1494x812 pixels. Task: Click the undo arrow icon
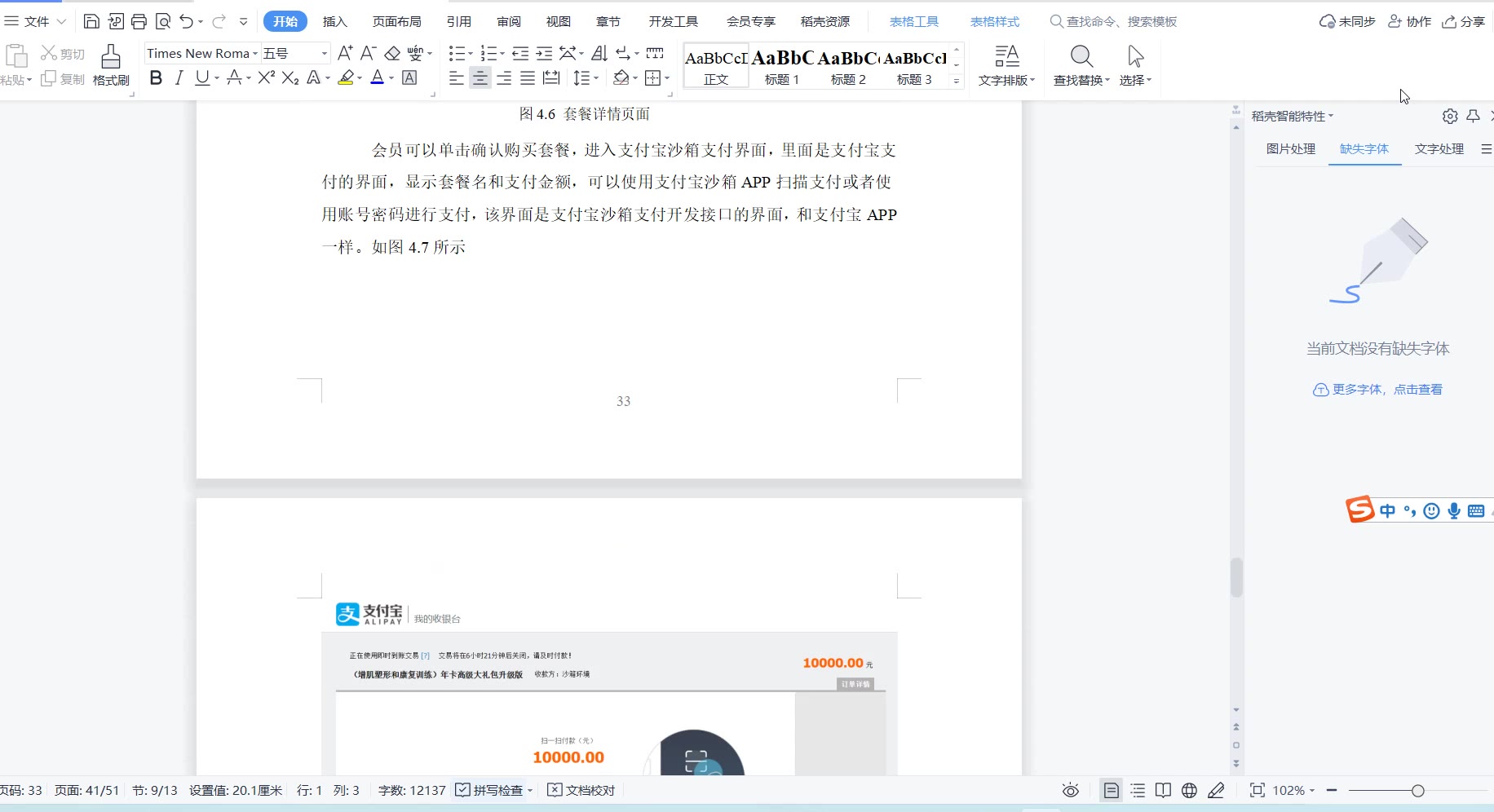click(187, 22)
